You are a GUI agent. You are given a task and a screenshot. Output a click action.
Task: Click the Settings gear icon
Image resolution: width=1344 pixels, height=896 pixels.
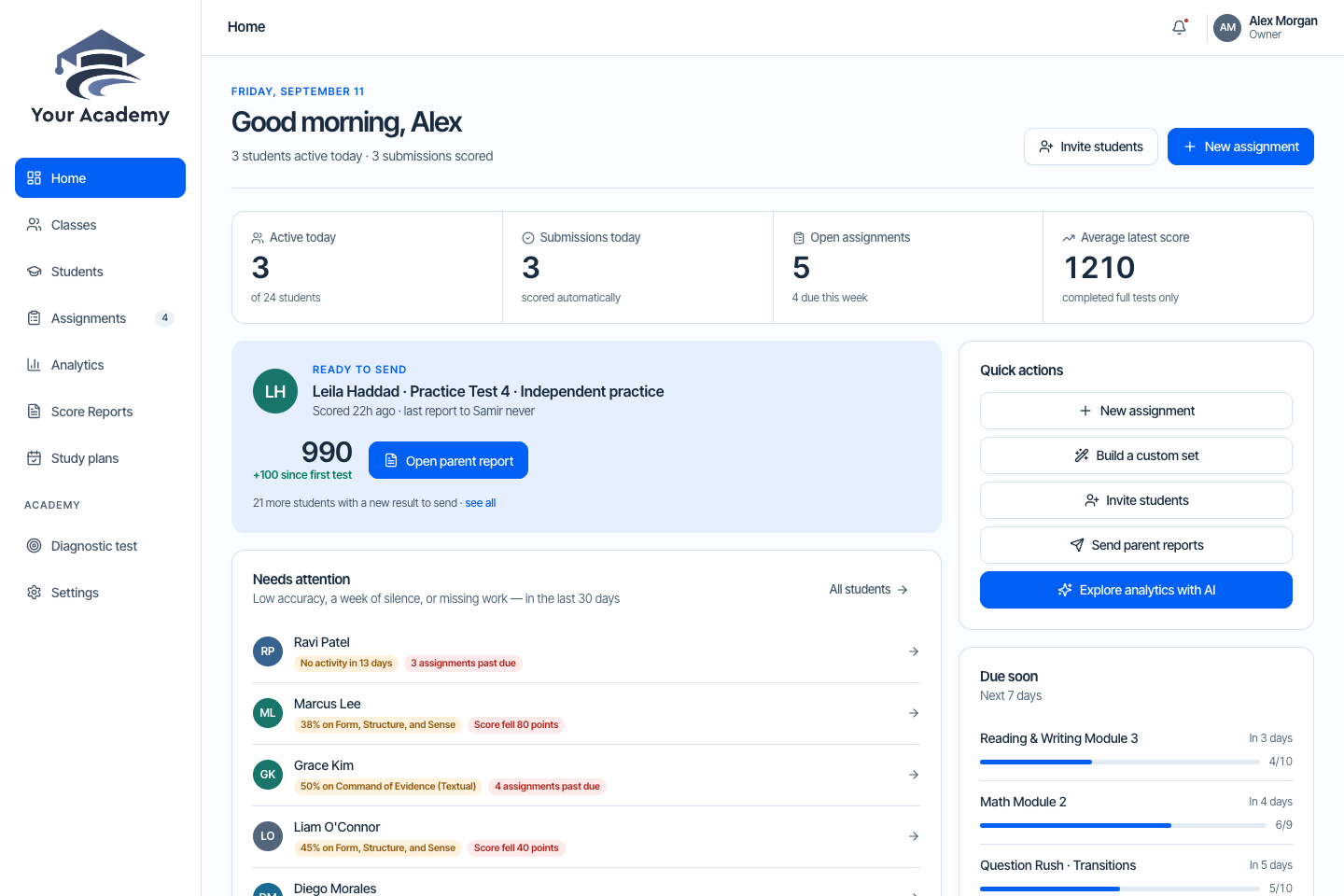tap(35, 593)
